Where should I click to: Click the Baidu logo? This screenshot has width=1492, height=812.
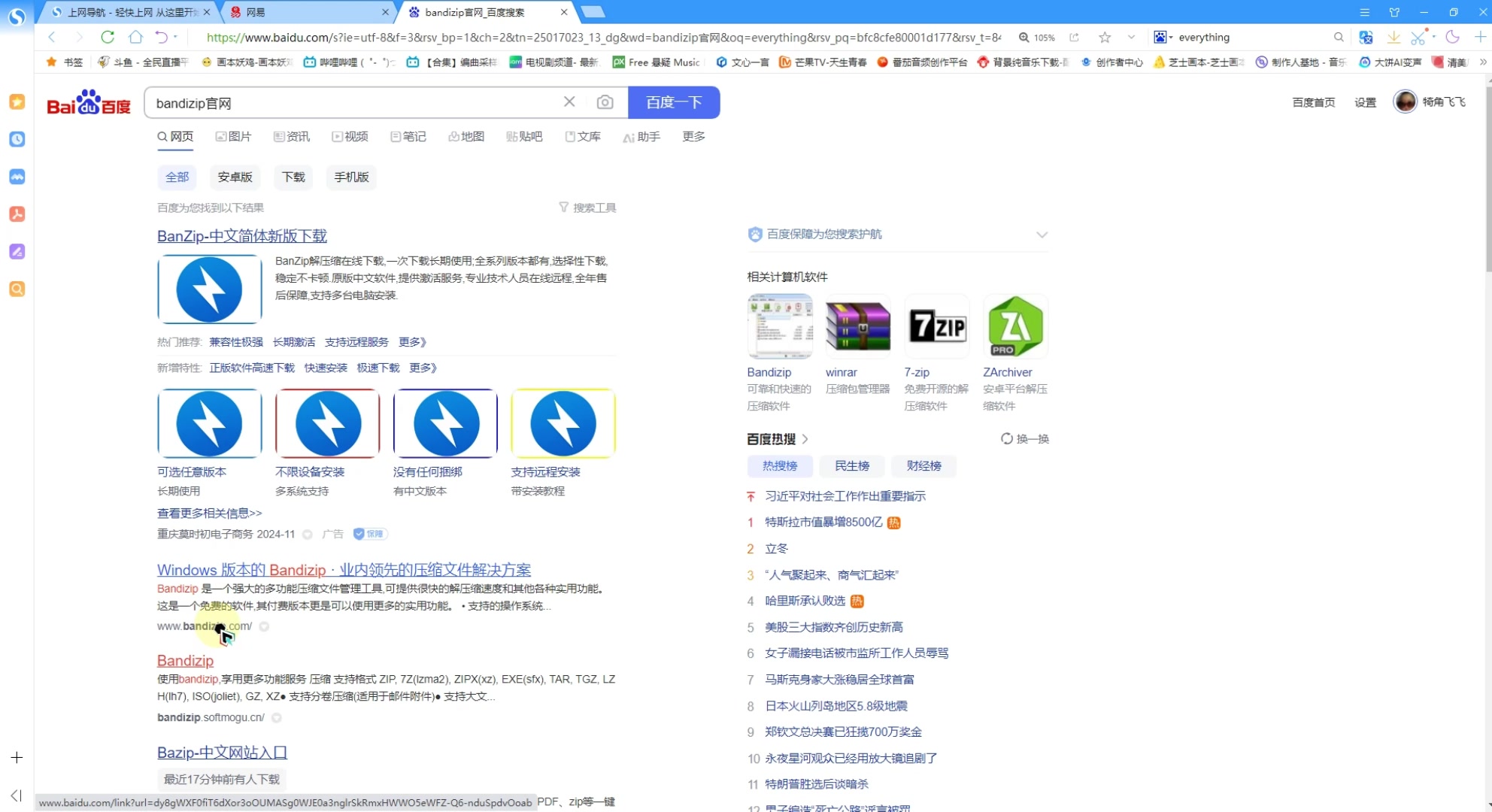coord(89,102)
